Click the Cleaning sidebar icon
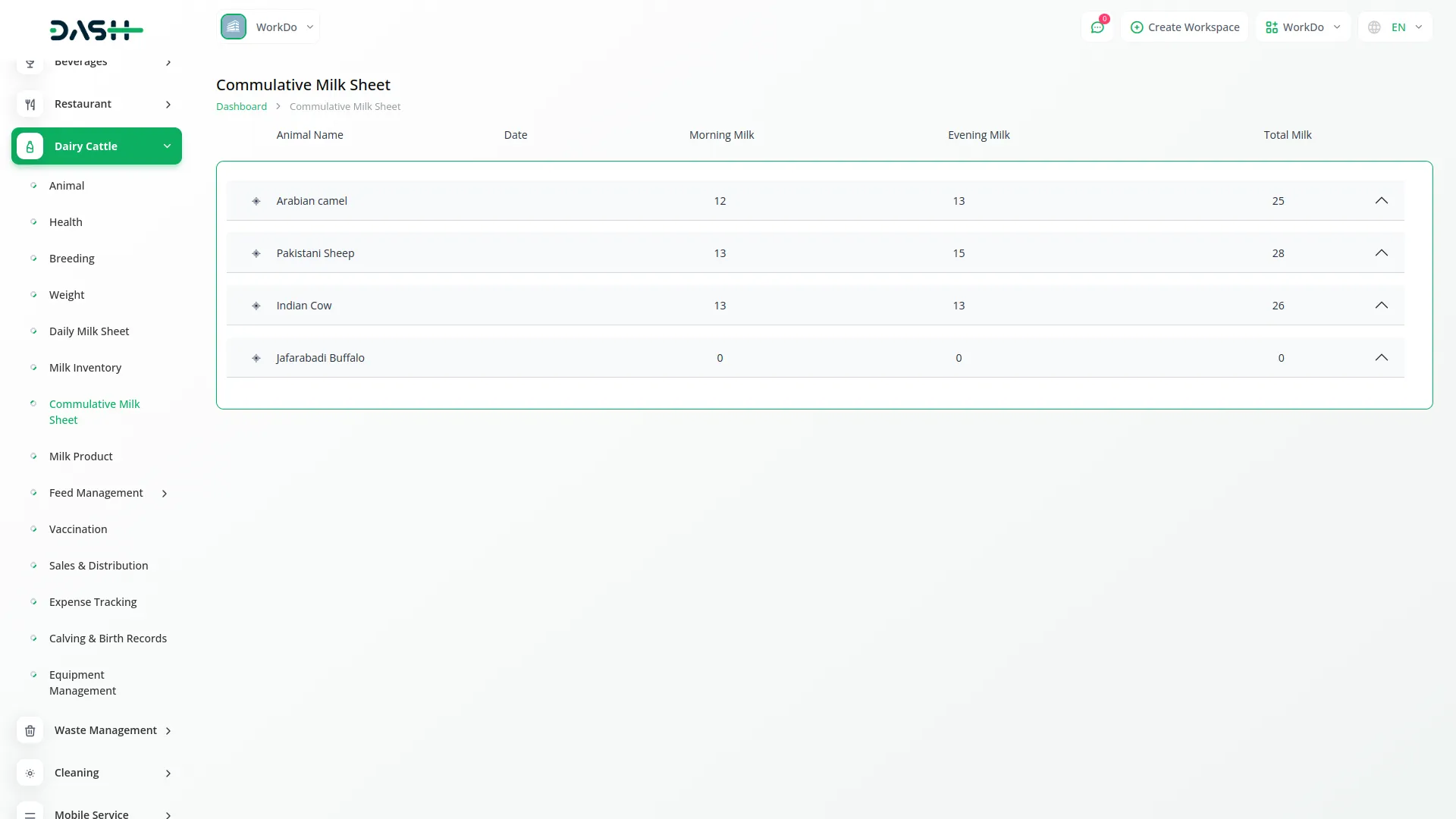Screen dimensions: 1456x819 click(30, 773)
